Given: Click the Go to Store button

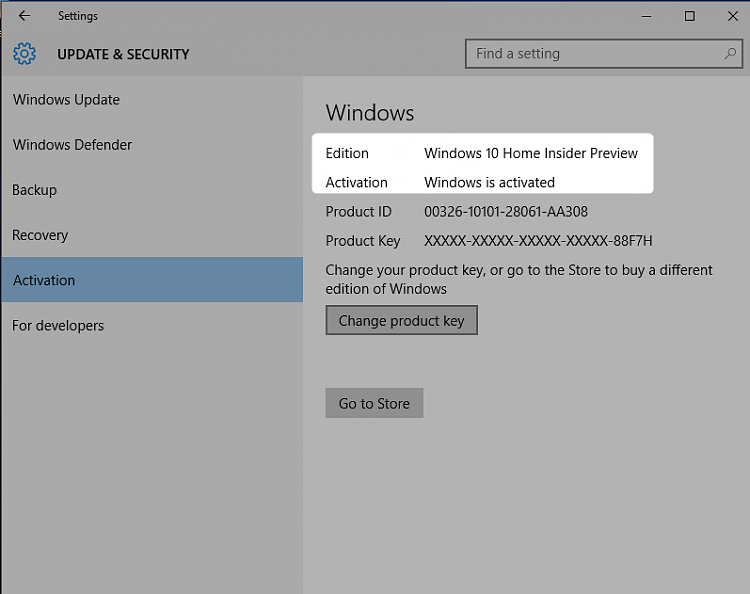Looking at the screenshot, I should coord(374,403).
